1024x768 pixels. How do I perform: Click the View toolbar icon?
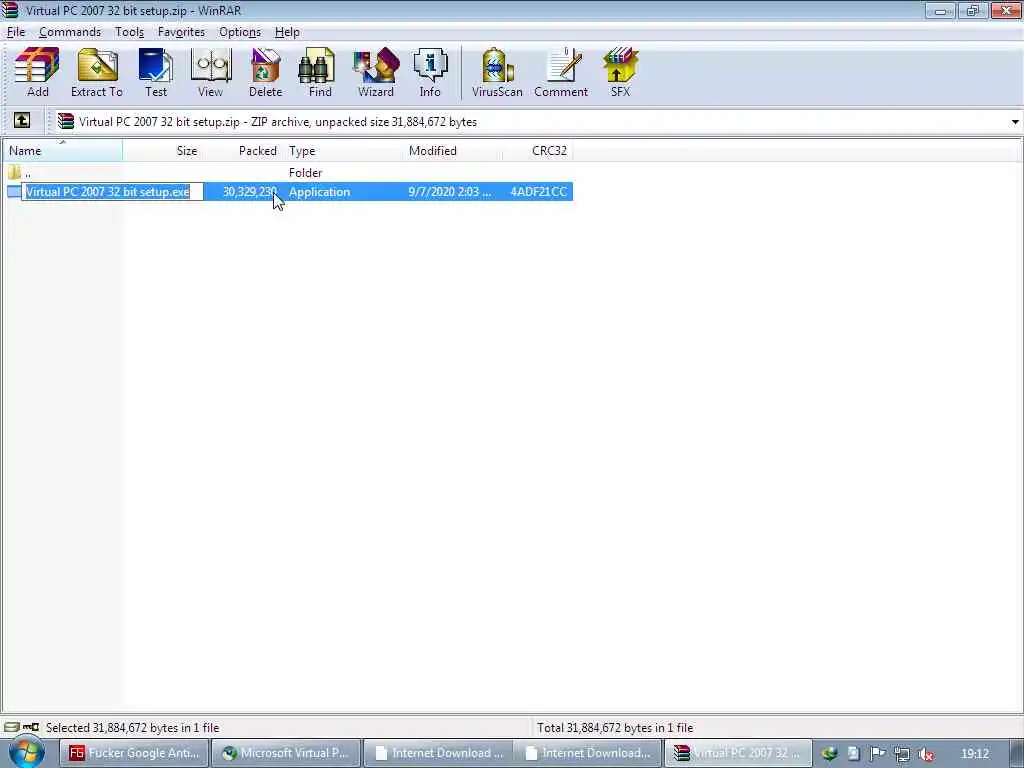point(210,72)
